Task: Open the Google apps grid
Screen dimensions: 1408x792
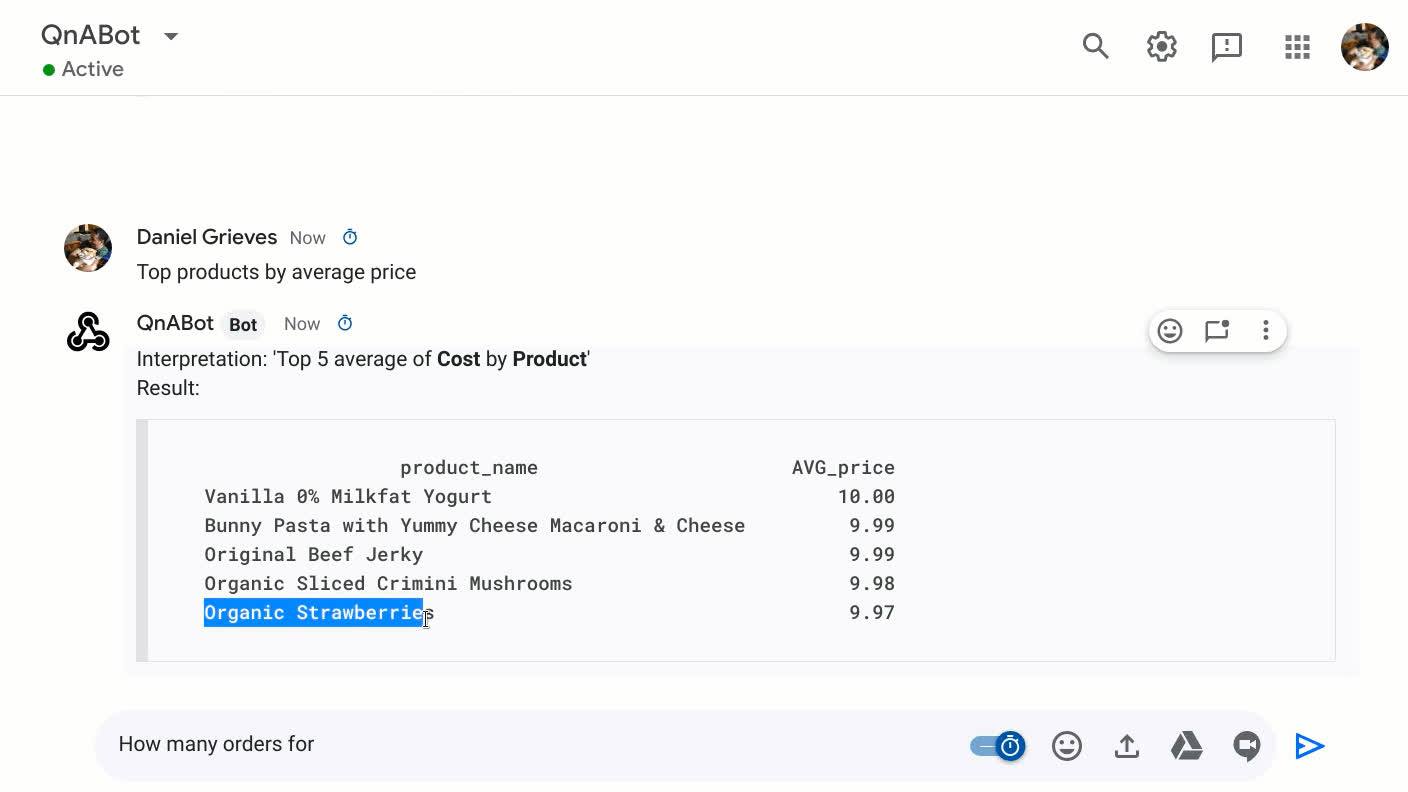Action: click(x=1297, y=47)
